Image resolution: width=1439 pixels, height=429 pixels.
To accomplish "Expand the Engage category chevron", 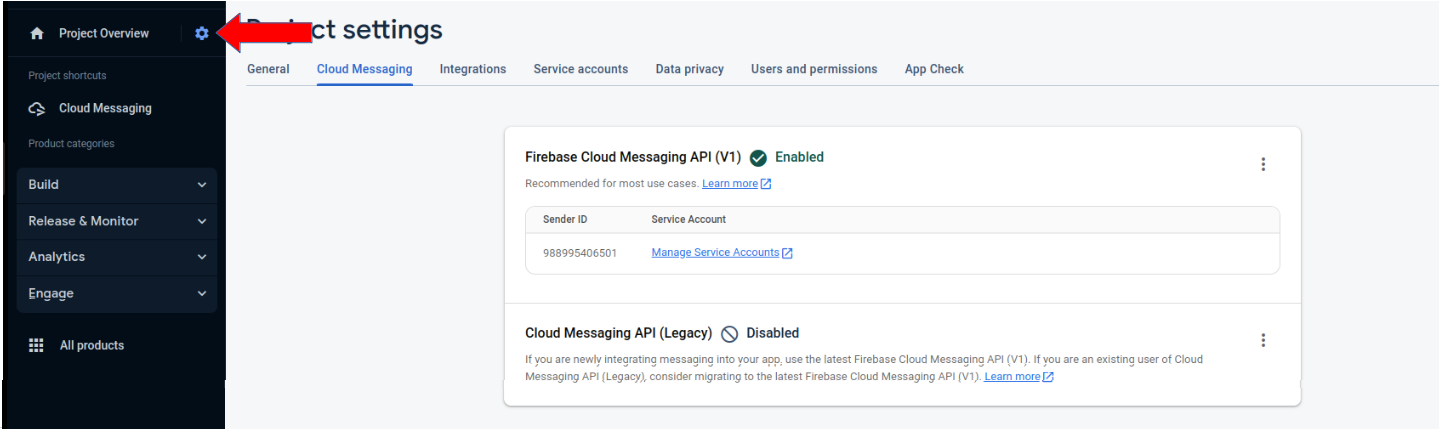I will pyautogui.click(x=202, y=294).
